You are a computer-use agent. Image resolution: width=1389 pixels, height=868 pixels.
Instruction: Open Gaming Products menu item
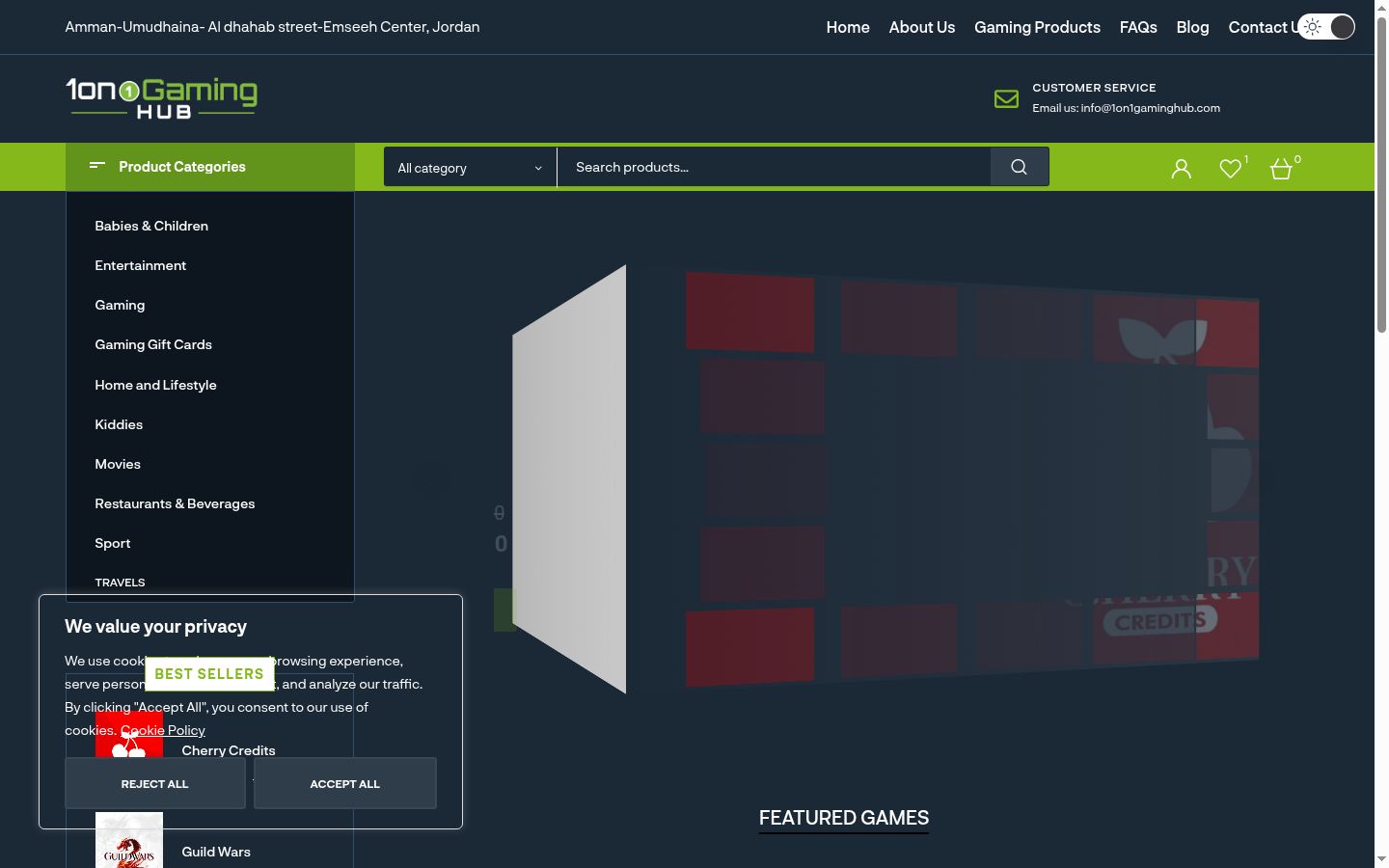[1037, 27]
